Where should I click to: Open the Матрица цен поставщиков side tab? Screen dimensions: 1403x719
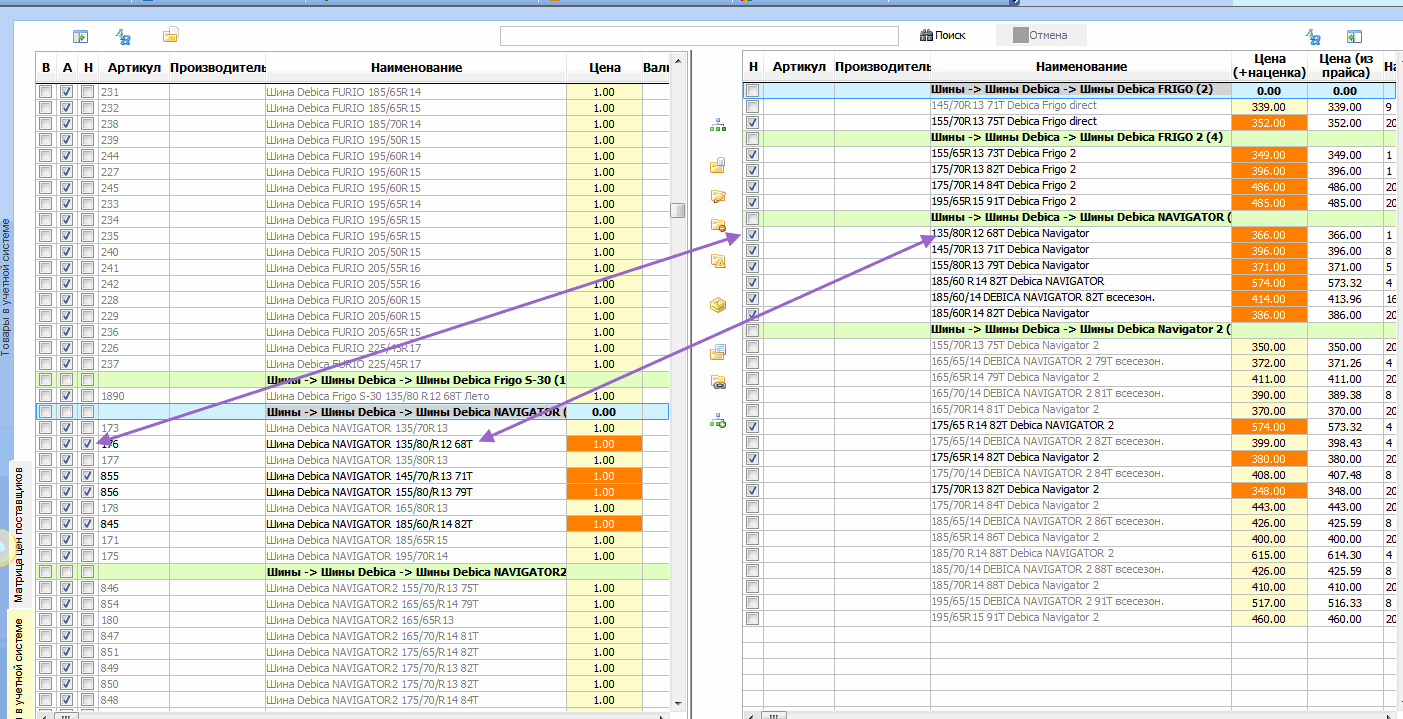pyautogui.click(x=18, y=533)
